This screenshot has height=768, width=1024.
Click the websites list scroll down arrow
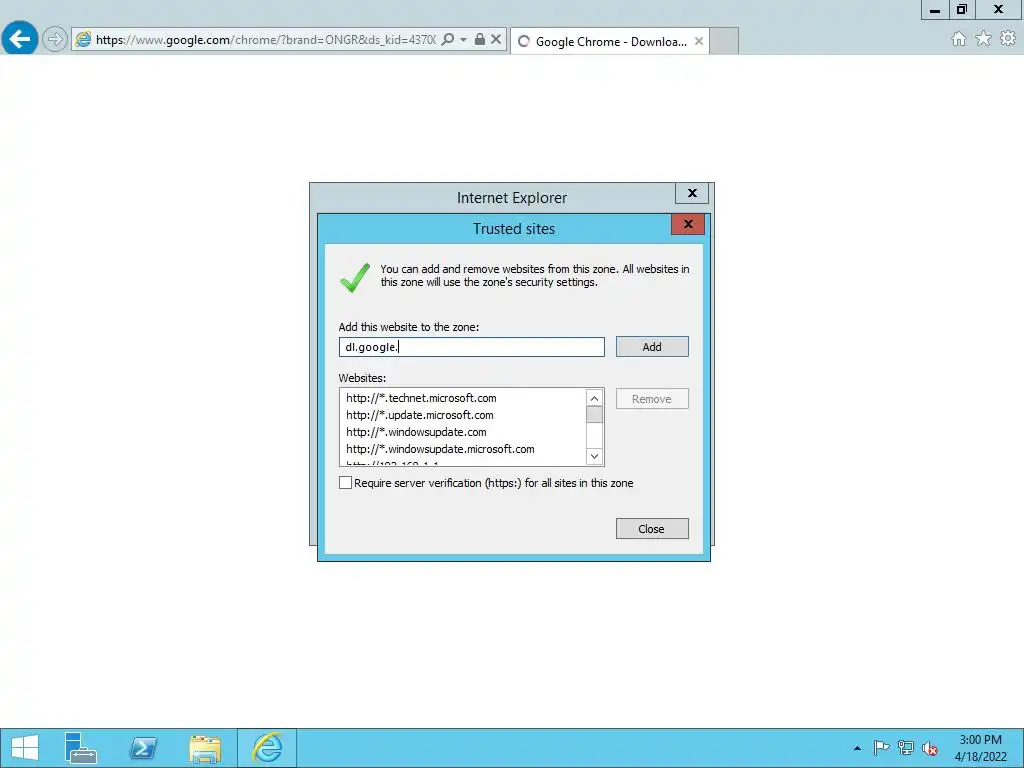point(594,456)
